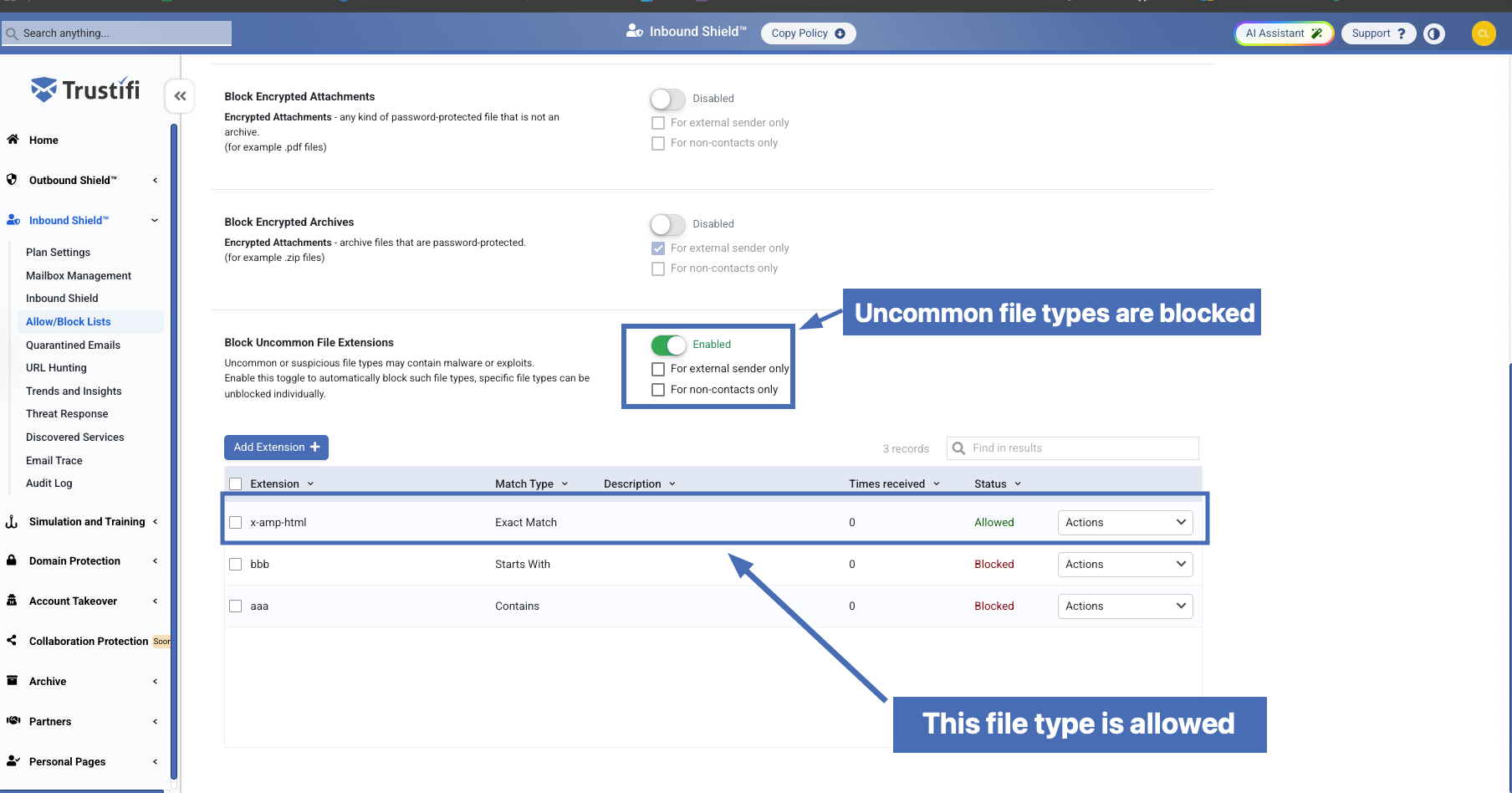The width and height of the screenshot is (1512, 793).
Task: Disable Block Uncommon File Extensions toggle
Action: click(x=668, y=345)
